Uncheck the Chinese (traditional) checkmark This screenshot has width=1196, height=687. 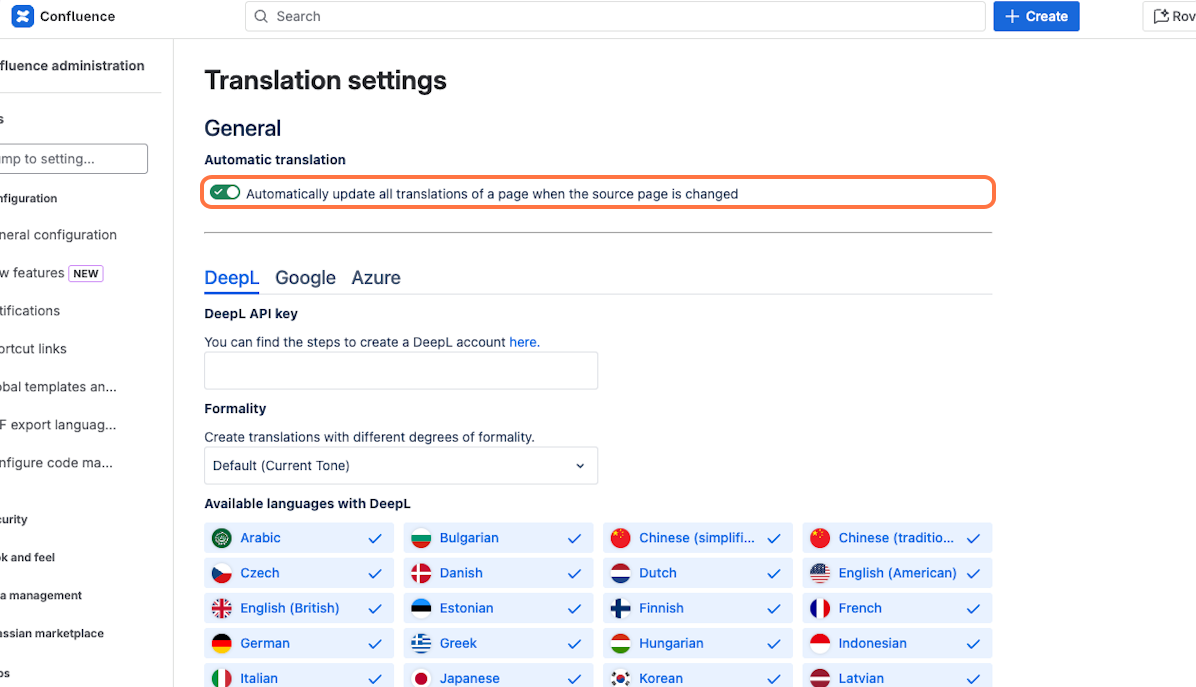pos(973,538)
